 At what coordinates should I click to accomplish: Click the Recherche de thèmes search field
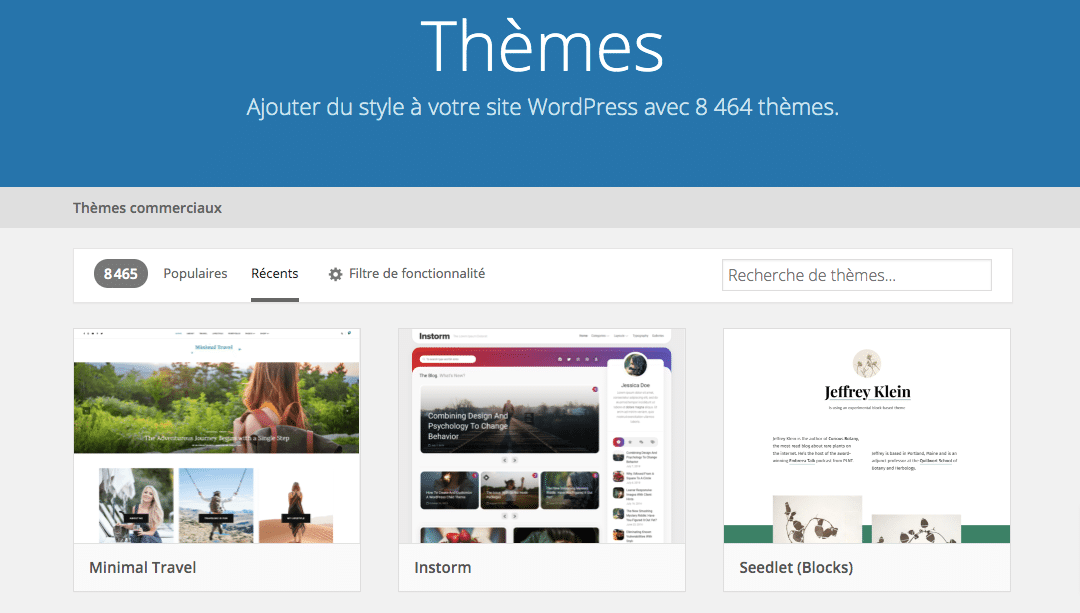[856, 274]
